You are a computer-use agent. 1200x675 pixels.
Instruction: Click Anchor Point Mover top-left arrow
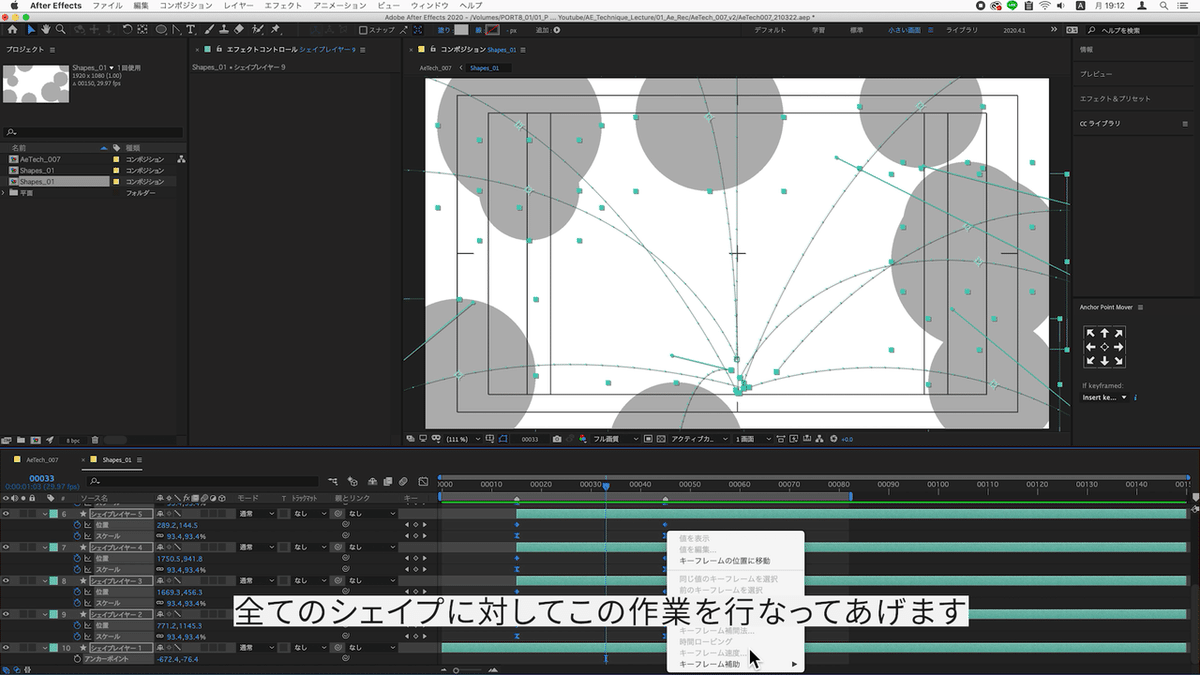(1091, 333)
